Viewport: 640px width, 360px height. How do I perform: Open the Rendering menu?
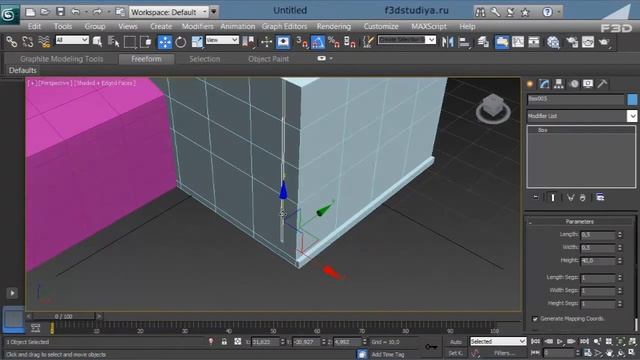pos(333,26)
